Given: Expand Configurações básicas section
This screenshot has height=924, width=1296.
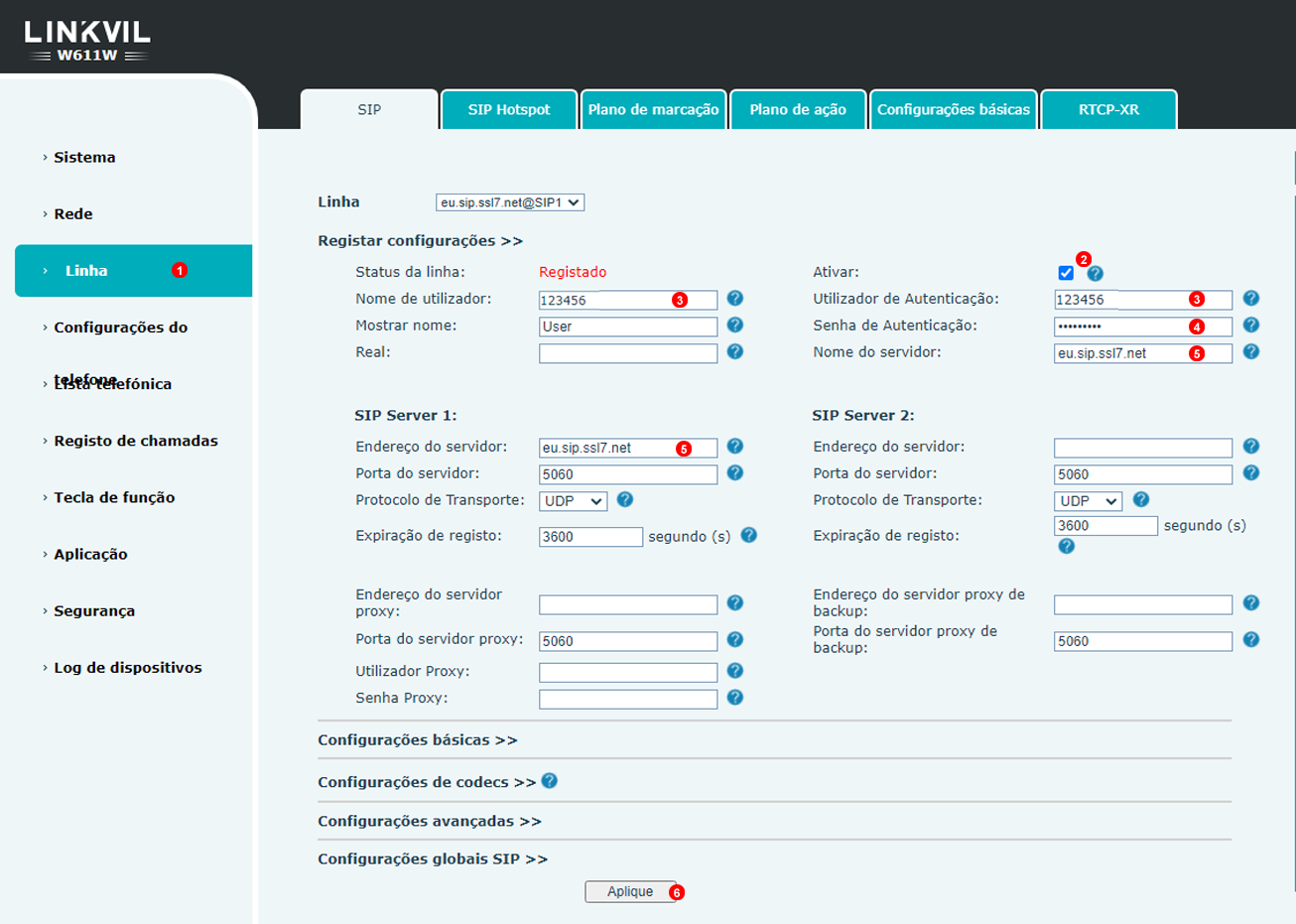Looking at the screenshot, I should (417, 740).
